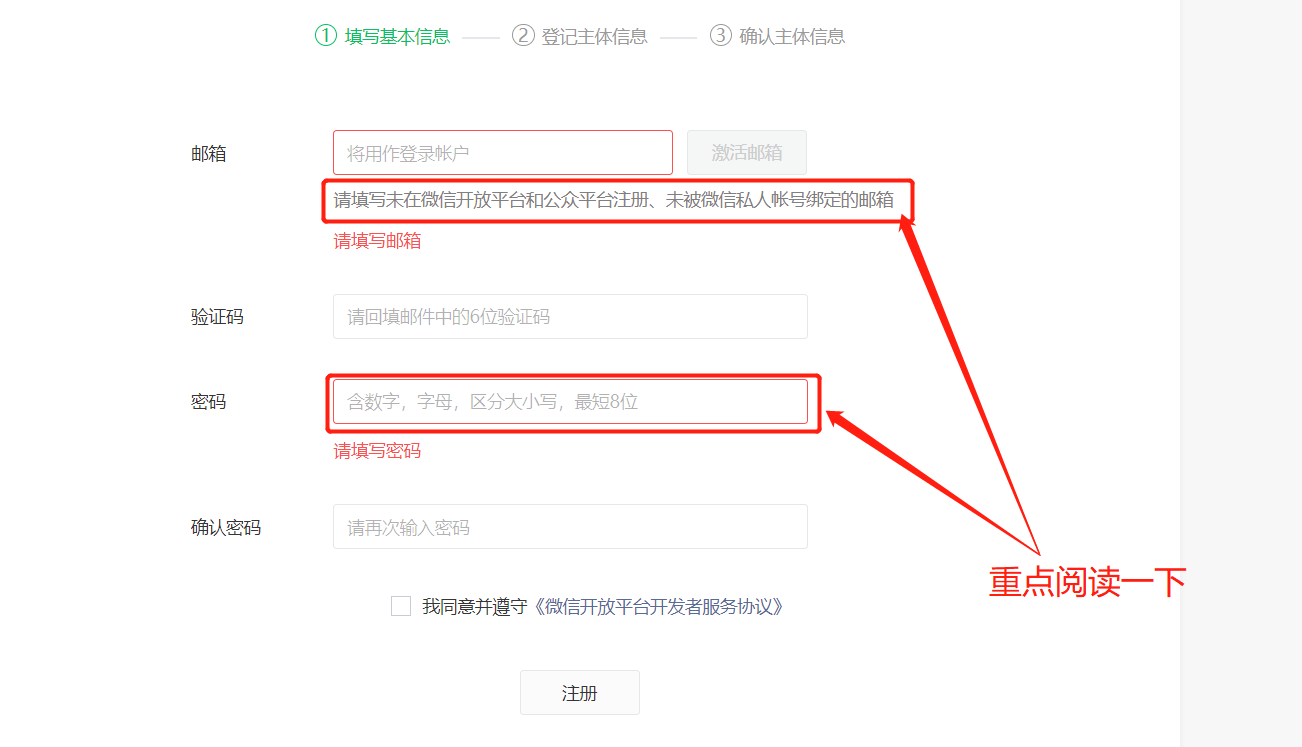Click the 激活邮箱 button
Screen dimensions: 1302x747
[x=747, y=153]
